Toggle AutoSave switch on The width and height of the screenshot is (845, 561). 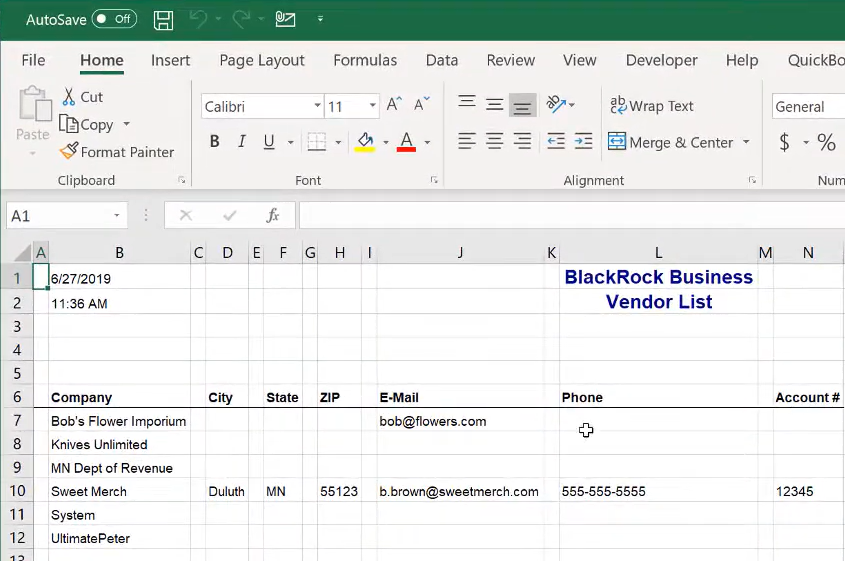(x=114, y=19)
